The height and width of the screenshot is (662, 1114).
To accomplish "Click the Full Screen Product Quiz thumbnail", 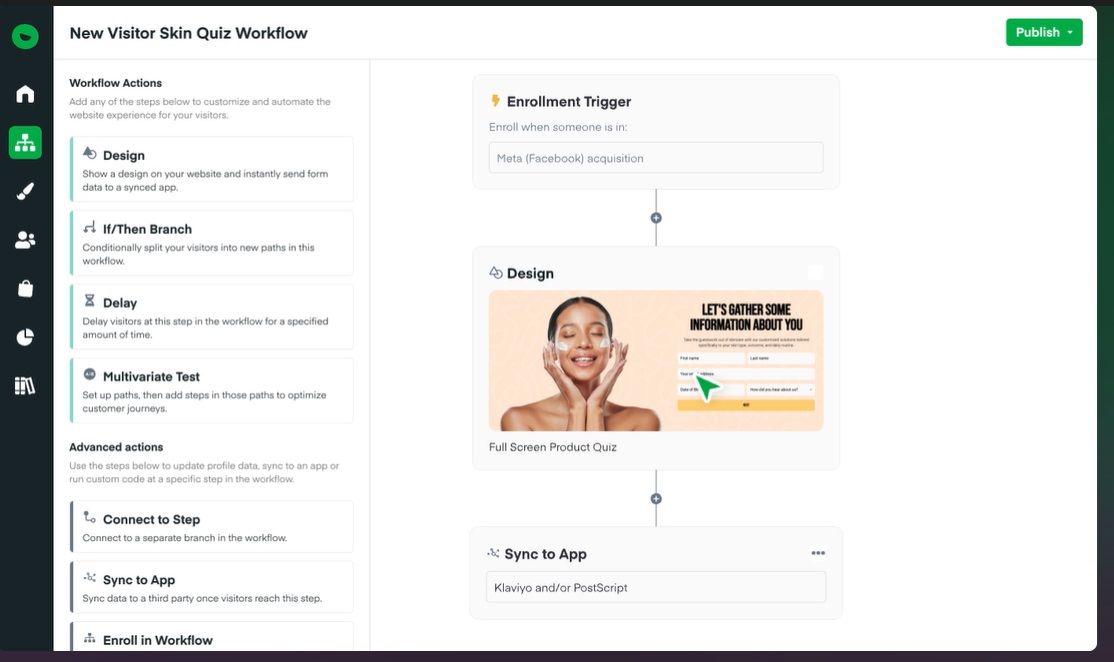I will coord(655,360).
